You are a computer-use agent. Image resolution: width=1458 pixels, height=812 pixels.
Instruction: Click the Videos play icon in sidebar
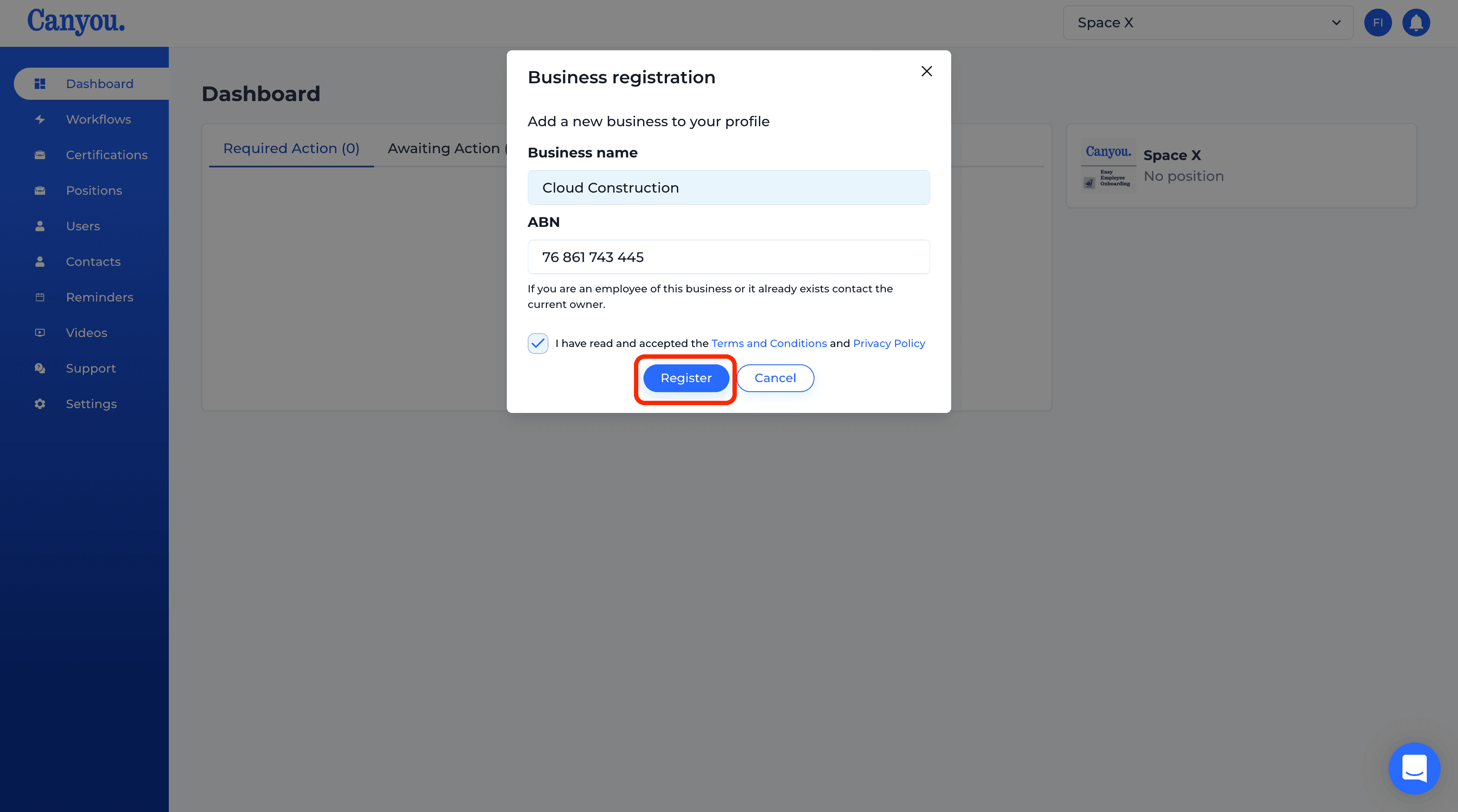click(39, 333)
